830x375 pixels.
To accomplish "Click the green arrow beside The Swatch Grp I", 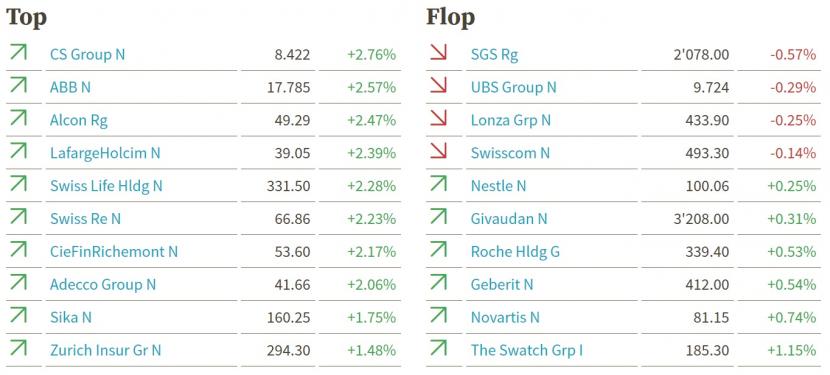I will click(x=438, y=348).
